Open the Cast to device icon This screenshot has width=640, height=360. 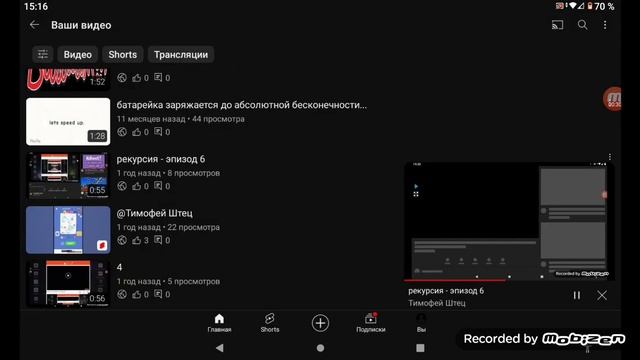pyautogui.click(x=558, y=25)
